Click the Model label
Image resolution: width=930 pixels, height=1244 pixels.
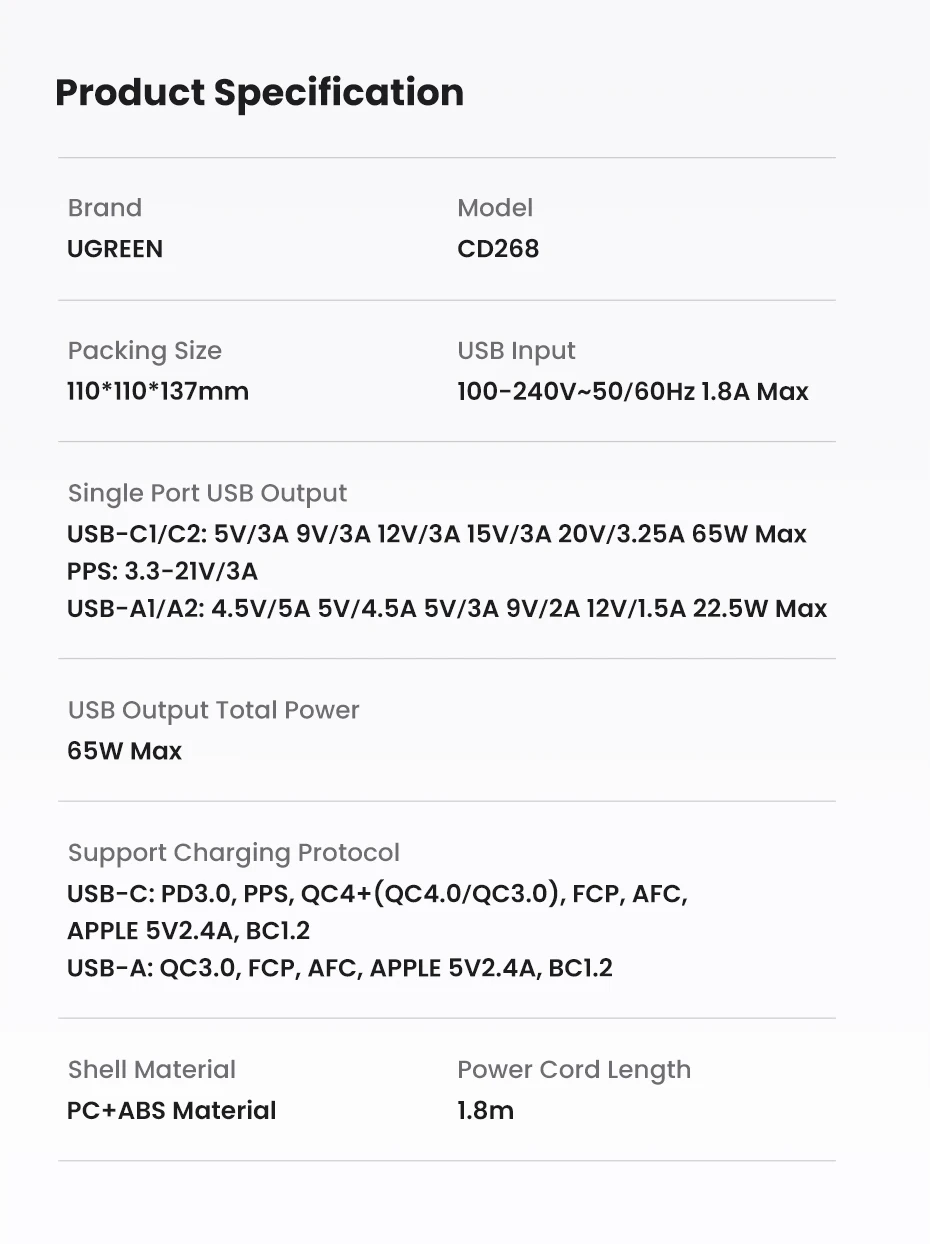[x=495, y=208]
